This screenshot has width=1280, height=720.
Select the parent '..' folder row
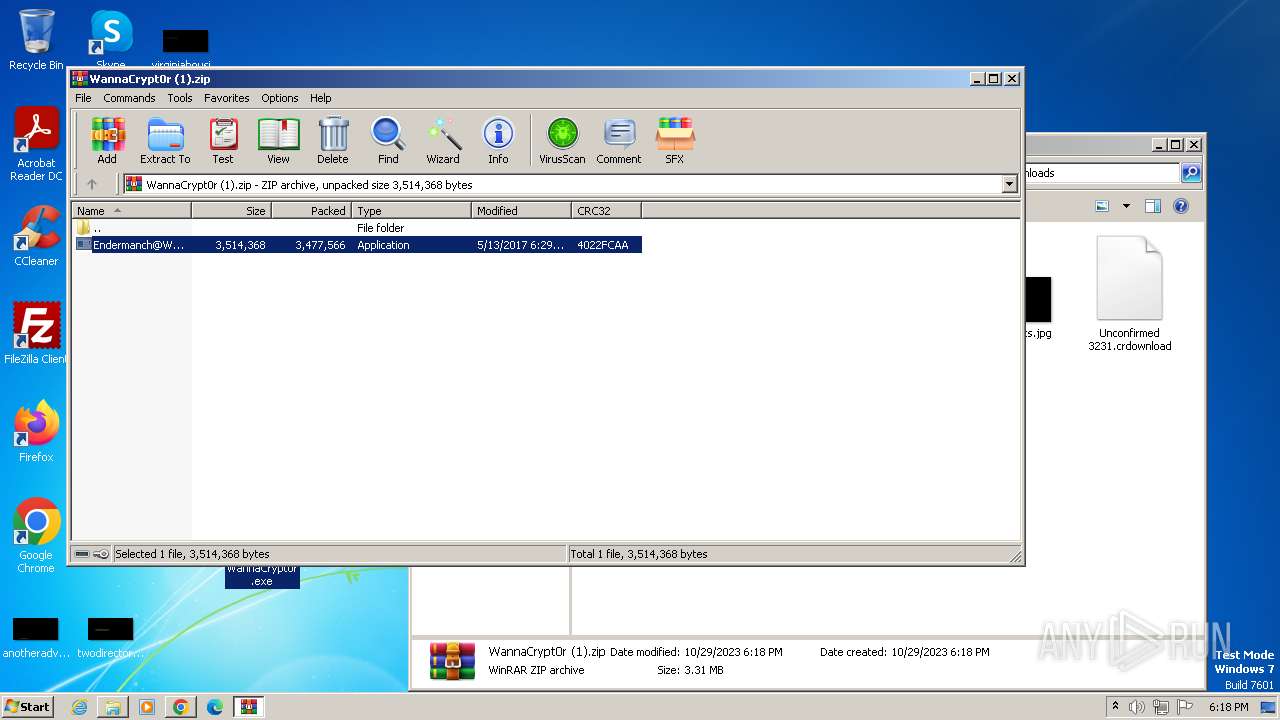pos(357,228)
